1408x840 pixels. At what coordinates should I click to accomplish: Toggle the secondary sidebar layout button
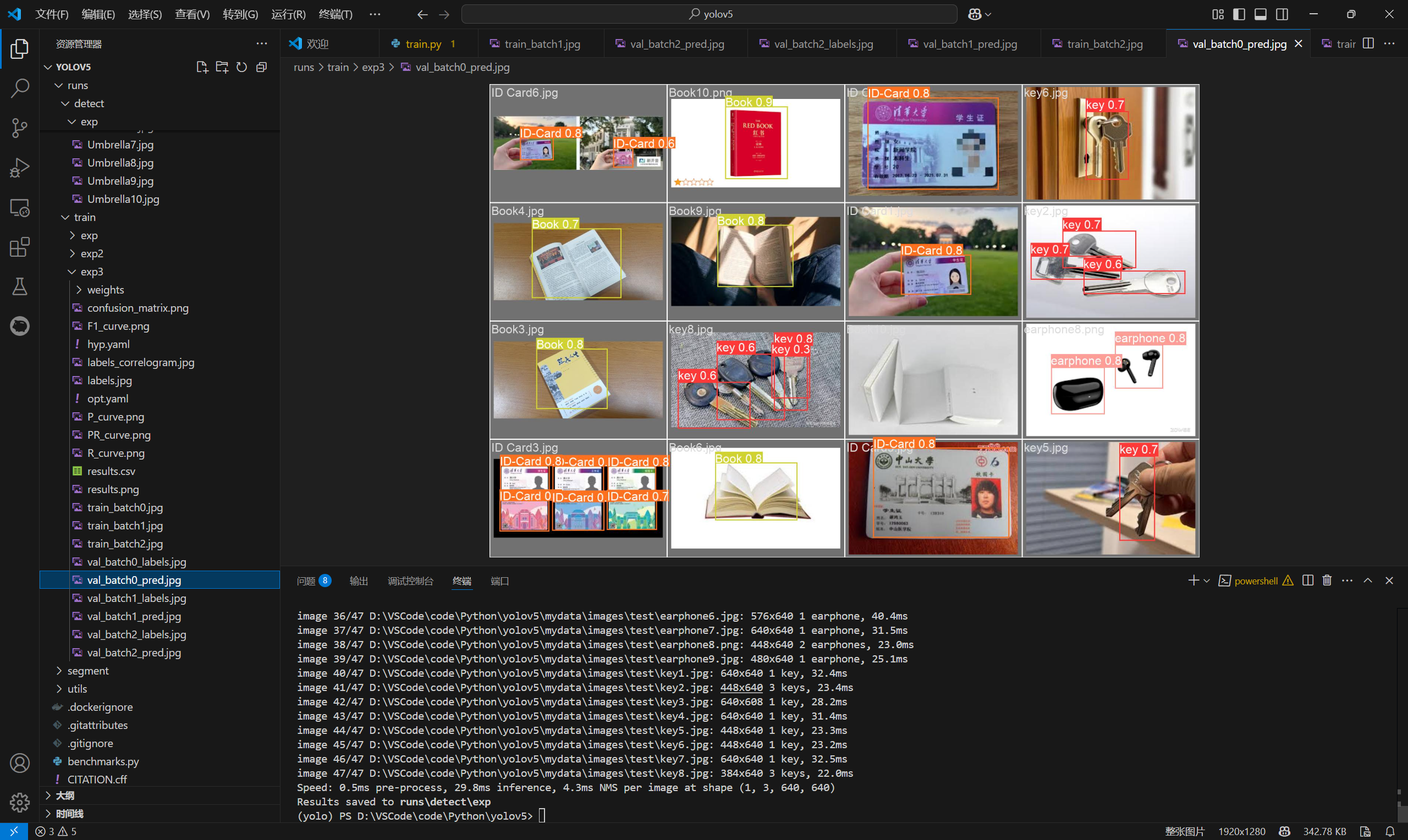click(1281, 14)
